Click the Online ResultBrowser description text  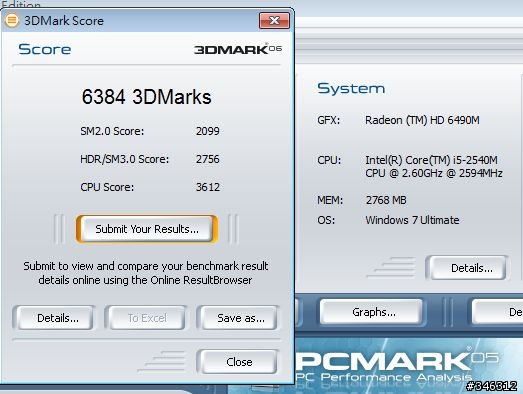coord(145,273)
